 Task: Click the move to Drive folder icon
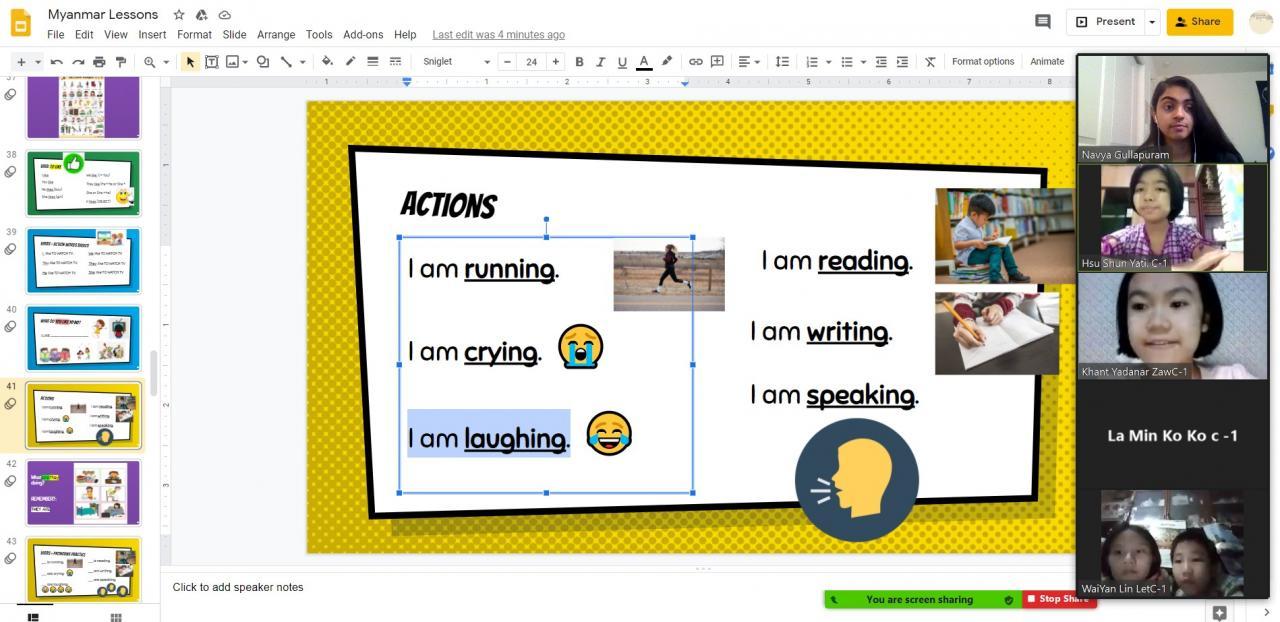coord(201,15)
